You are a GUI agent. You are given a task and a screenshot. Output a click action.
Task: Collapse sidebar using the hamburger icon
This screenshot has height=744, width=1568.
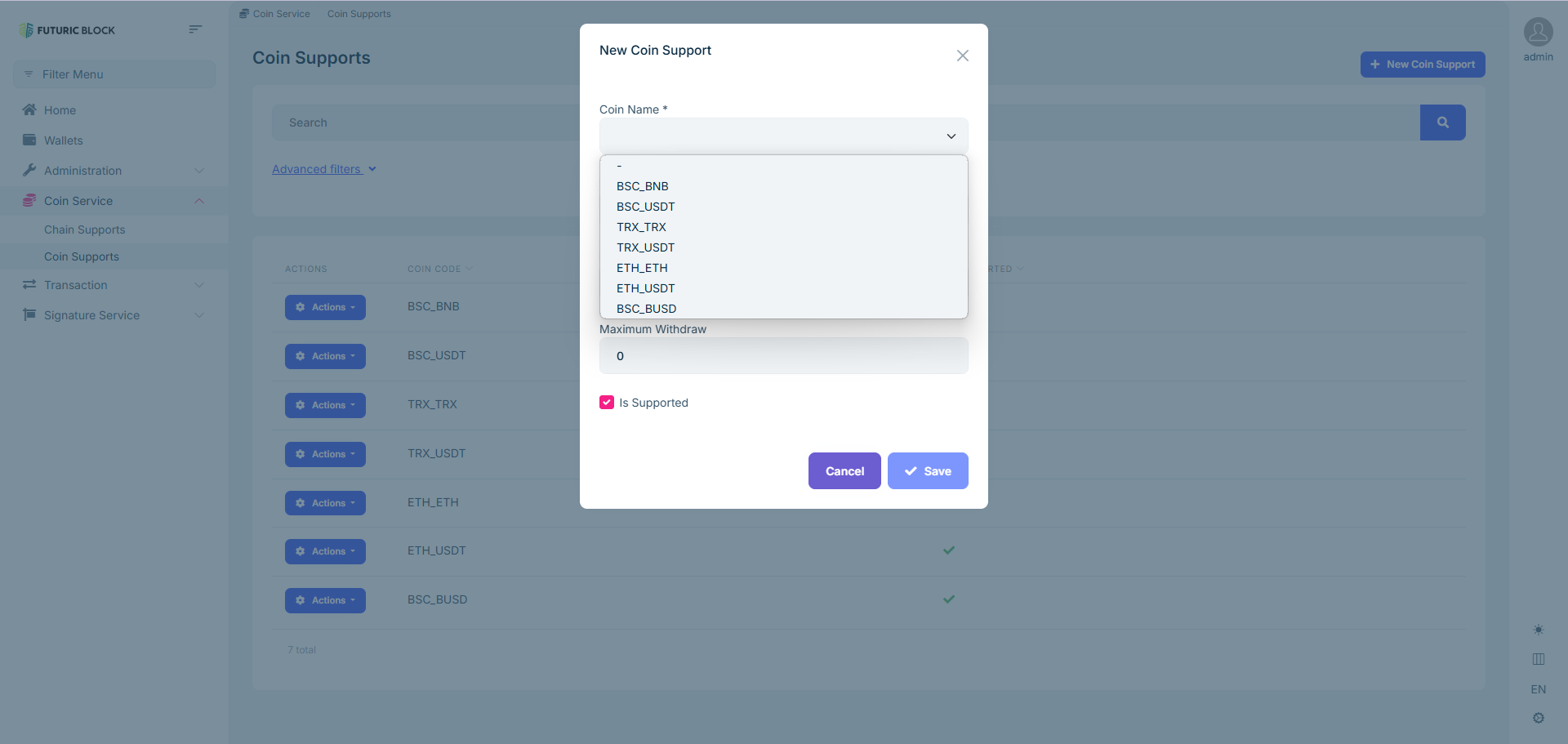coord(194,29)
